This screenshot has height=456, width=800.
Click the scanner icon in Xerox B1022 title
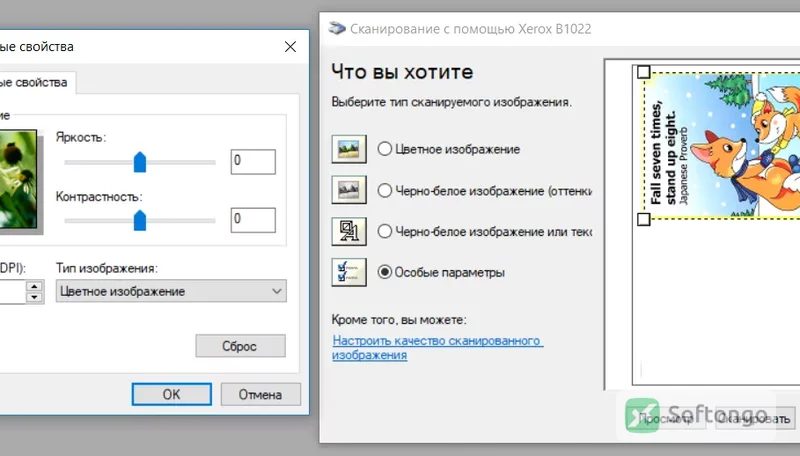coord(337,28)
